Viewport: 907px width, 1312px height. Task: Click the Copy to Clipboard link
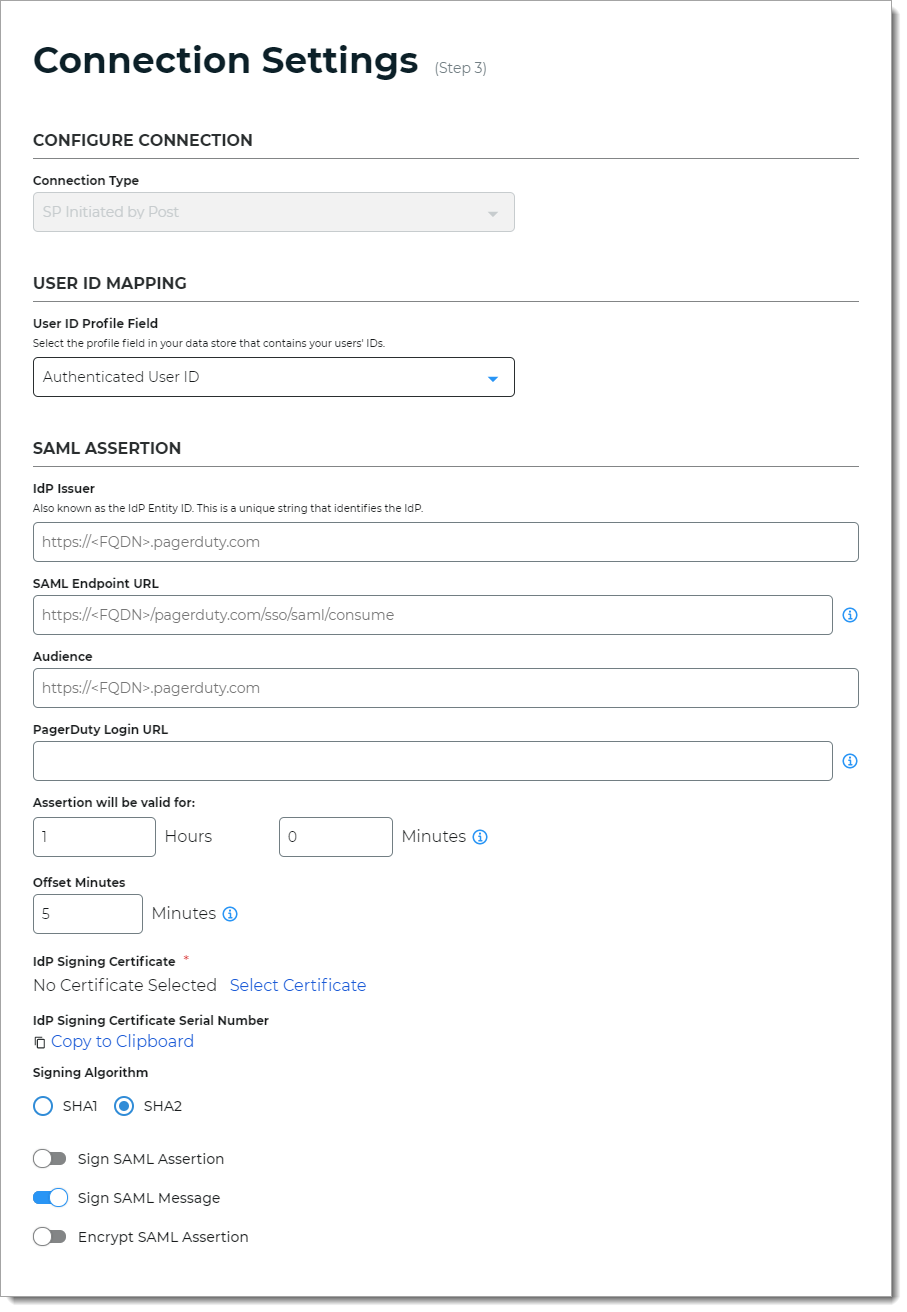pyautogui.click(x=121, y=1041)
